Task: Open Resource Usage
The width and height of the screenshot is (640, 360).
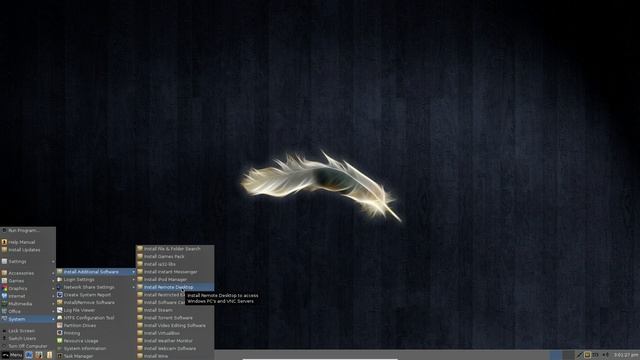Action: click(x=96, y=341)
